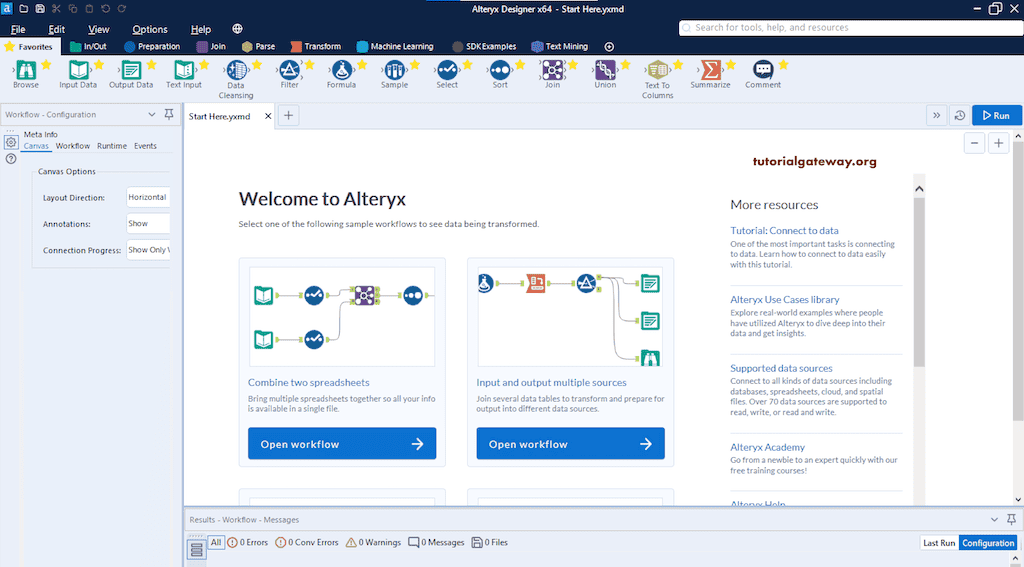Open the Options menu

pos(150,29)
